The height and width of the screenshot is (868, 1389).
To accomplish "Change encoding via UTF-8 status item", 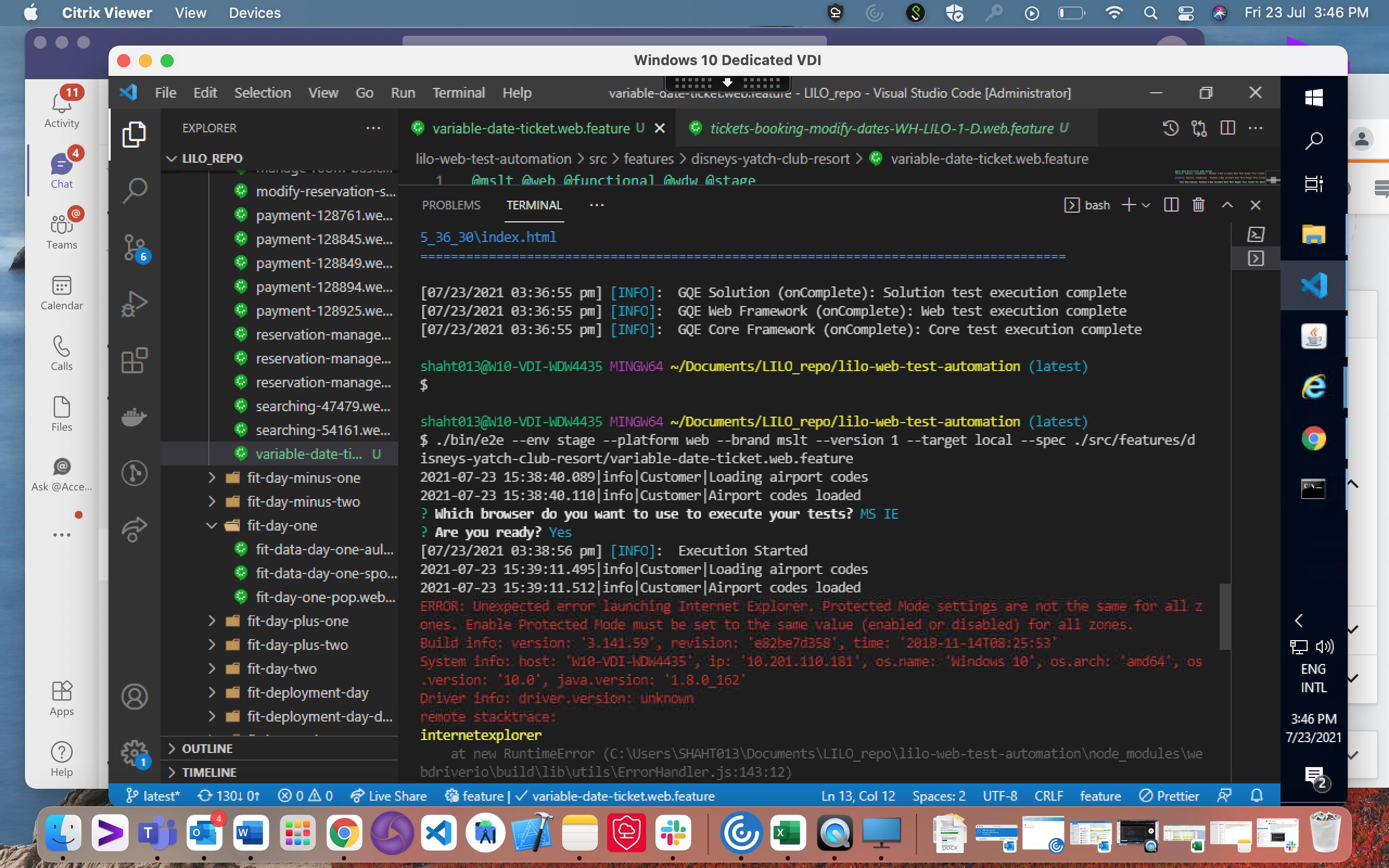I will (999, 796).
